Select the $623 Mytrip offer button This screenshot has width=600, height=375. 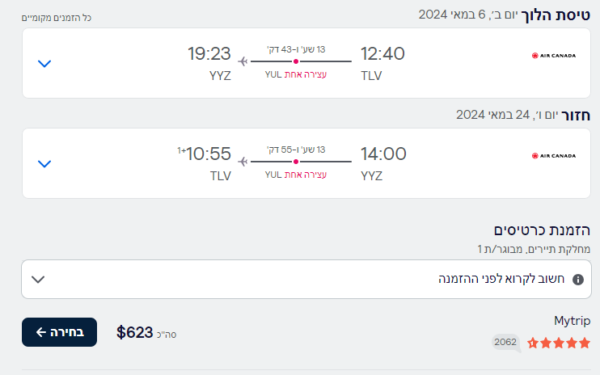[59, 332]
